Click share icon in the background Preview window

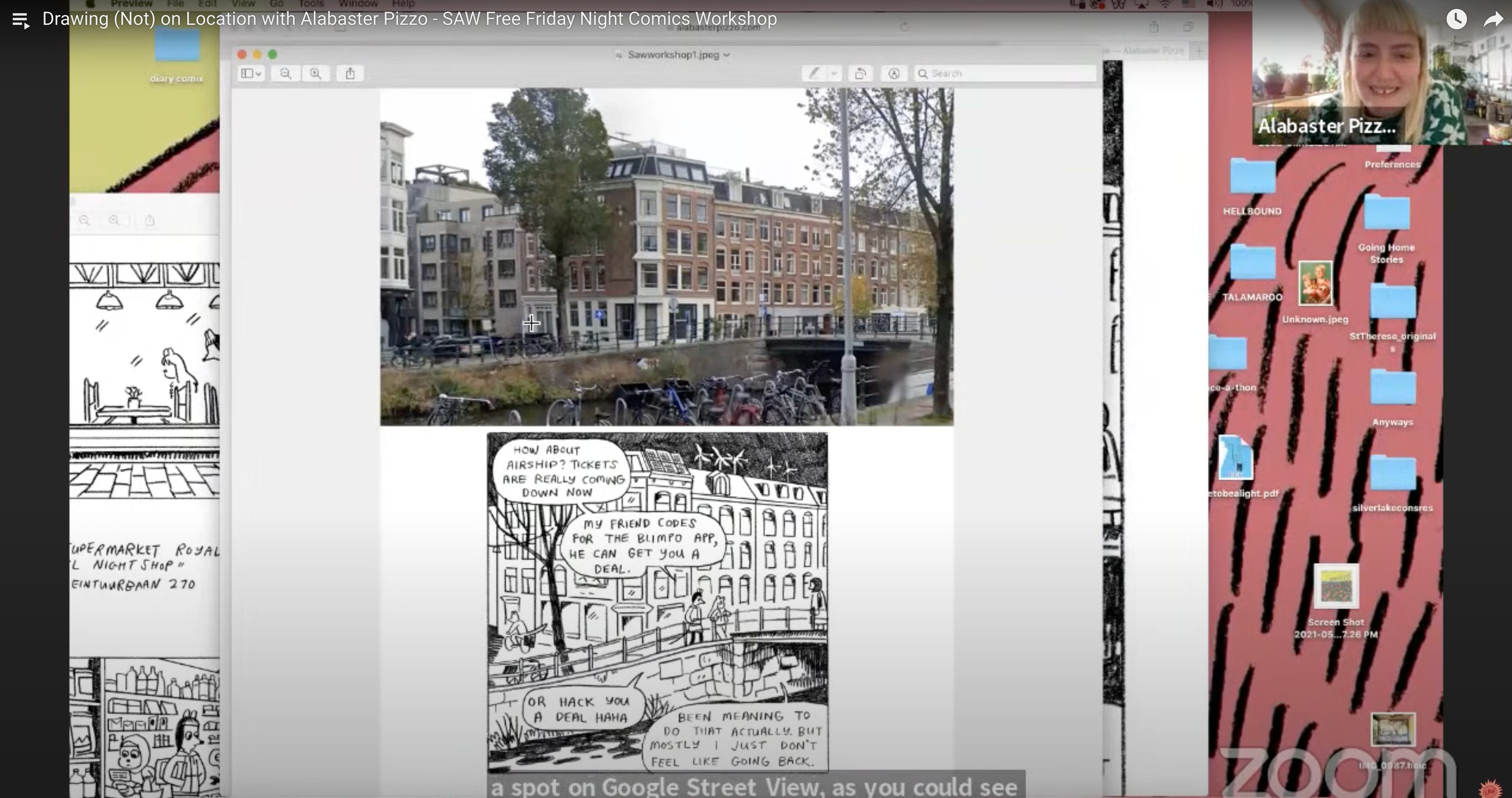click(150, 220)
